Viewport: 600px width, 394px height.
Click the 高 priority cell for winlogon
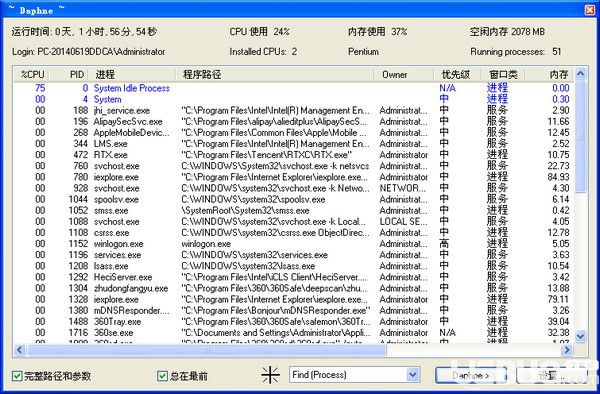pos(444,244)
